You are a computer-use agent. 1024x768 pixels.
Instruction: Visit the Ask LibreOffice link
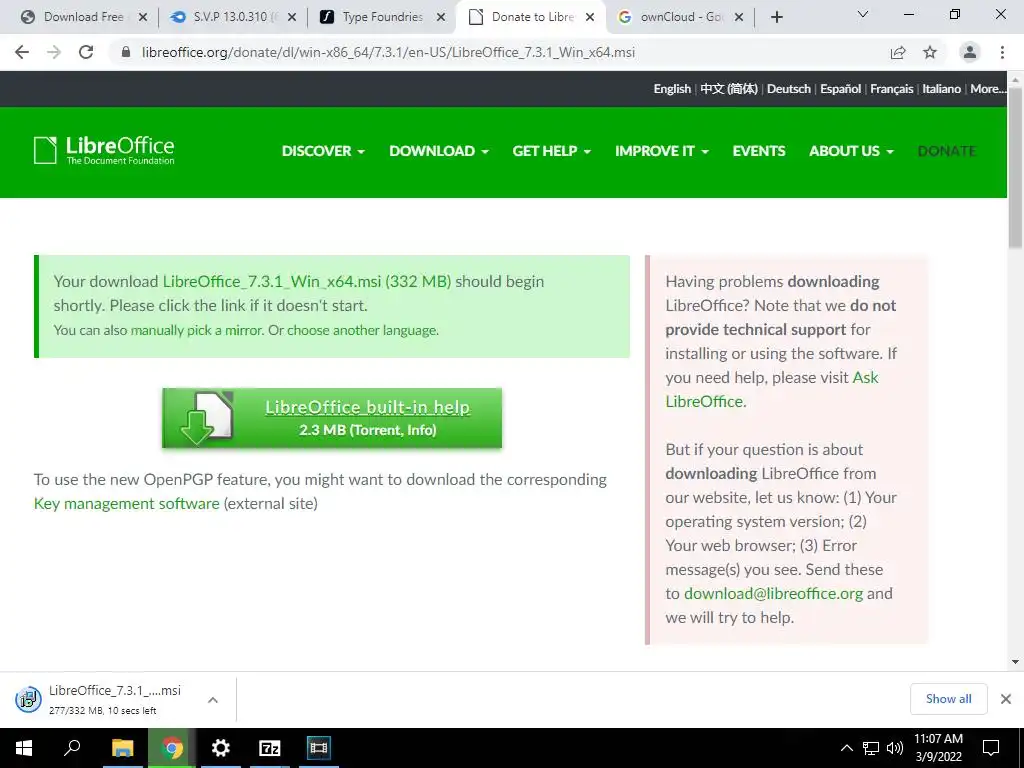pyautogui.click(x=772, y=389)
